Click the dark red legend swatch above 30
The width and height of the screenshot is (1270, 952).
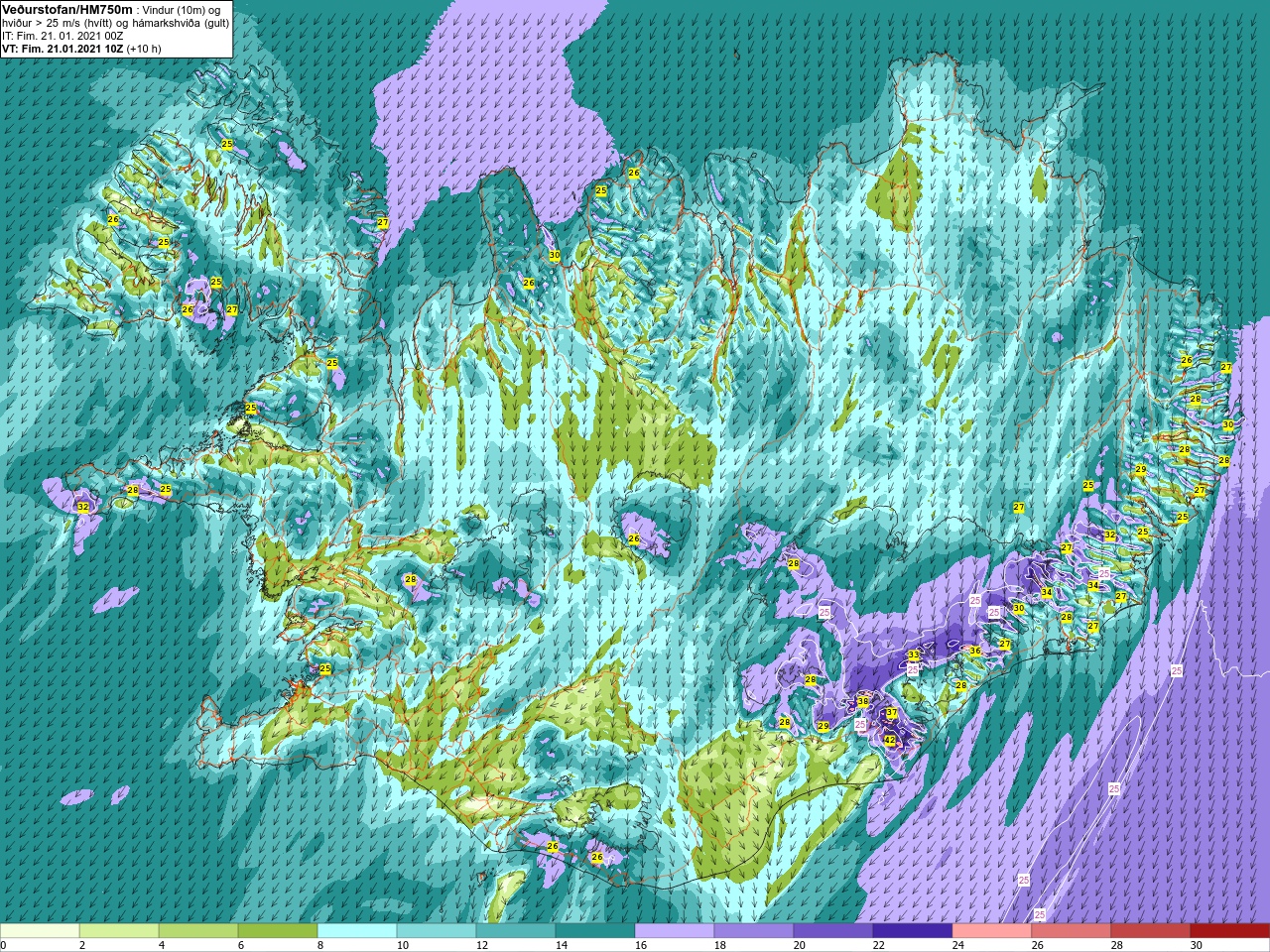click(1230, 931)
